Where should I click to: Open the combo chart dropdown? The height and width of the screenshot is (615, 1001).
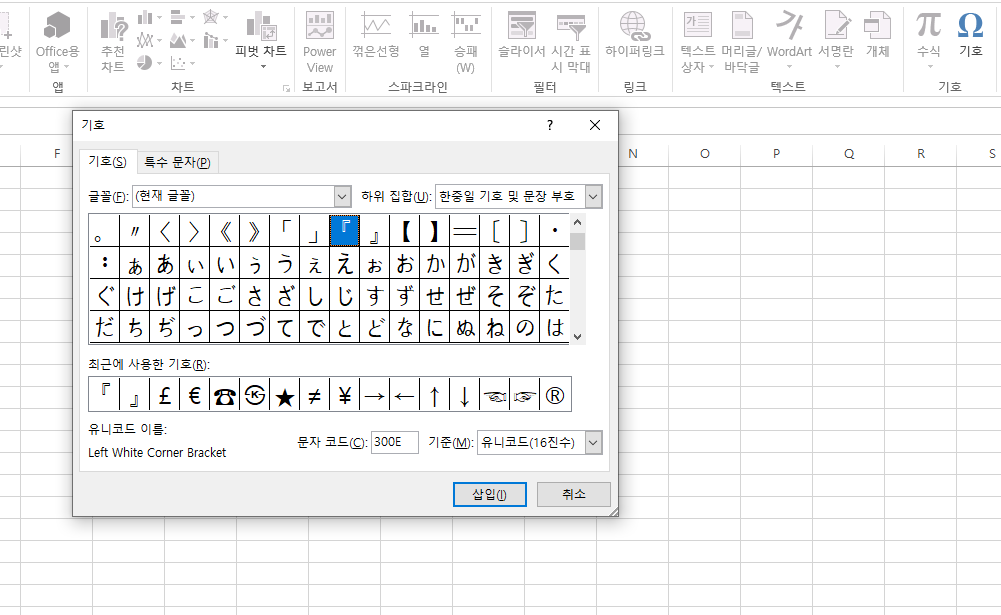216,41
